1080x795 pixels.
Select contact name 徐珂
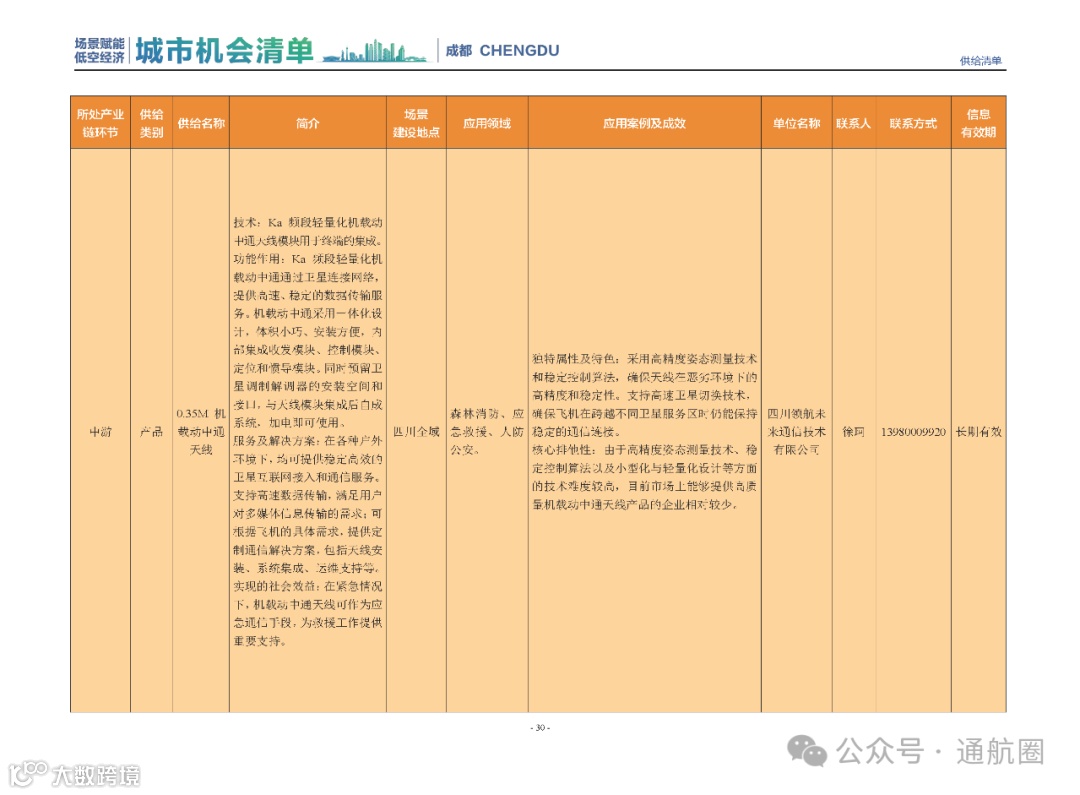[854, 432]
